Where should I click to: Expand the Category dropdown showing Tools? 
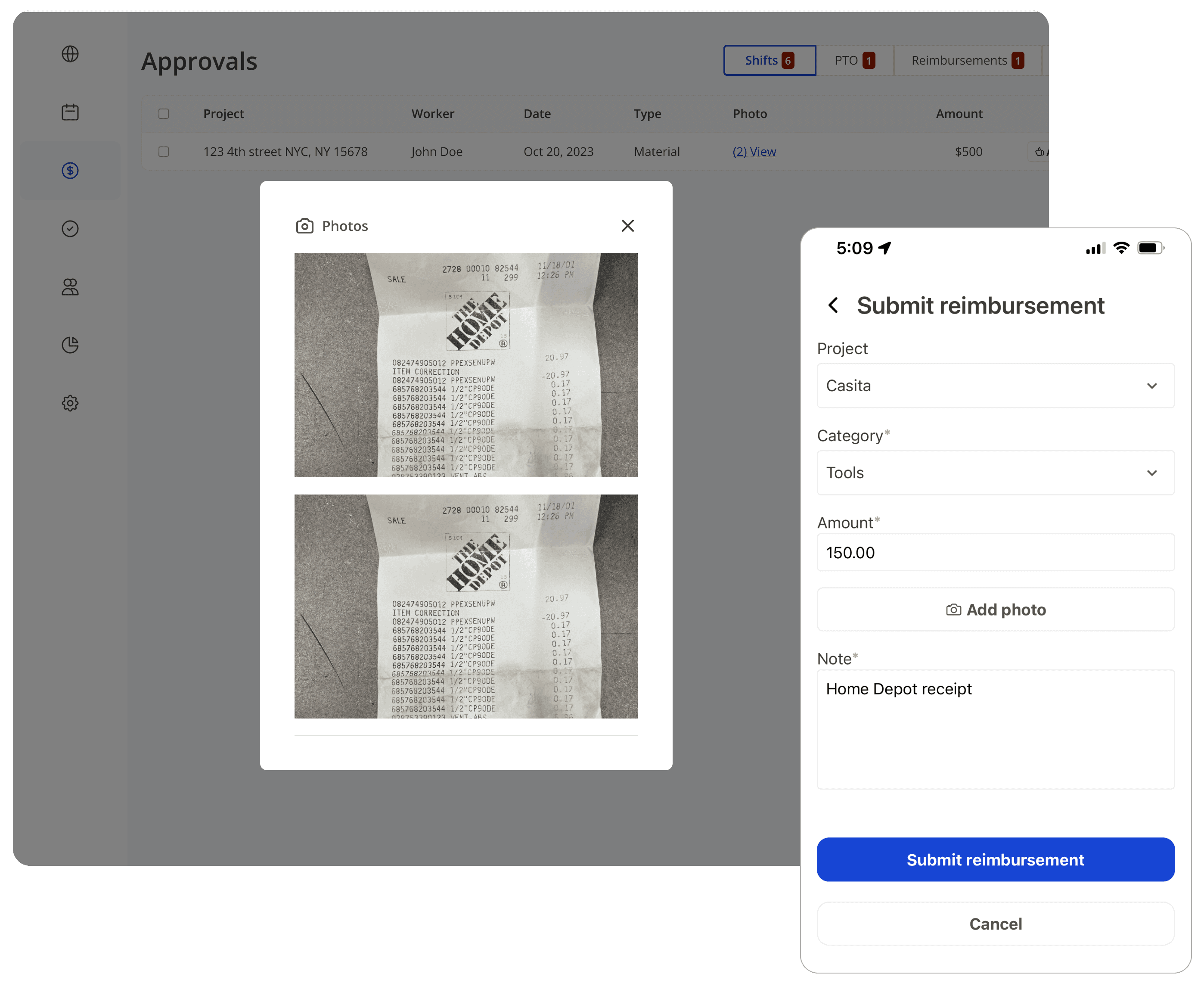(995, 473)
